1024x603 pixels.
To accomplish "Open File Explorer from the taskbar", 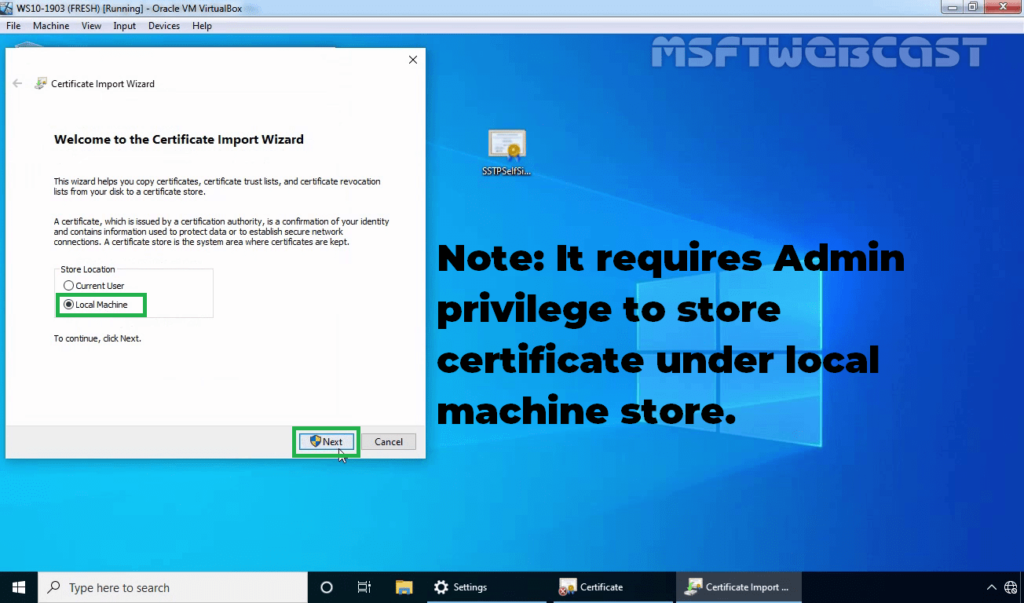I will pyautogui.click(x=404, y=587).
